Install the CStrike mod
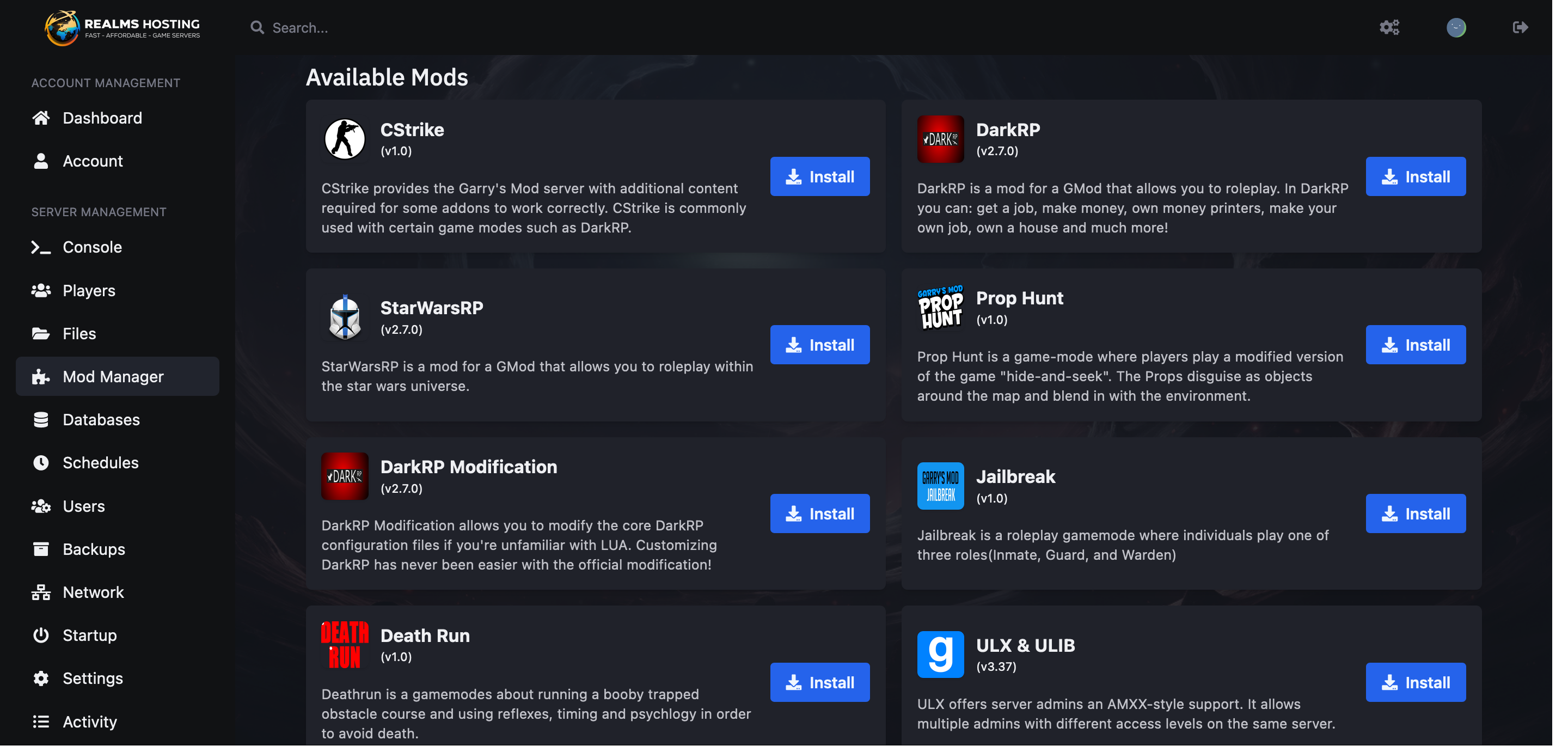 pyautogui.click(x=820, y=176)
